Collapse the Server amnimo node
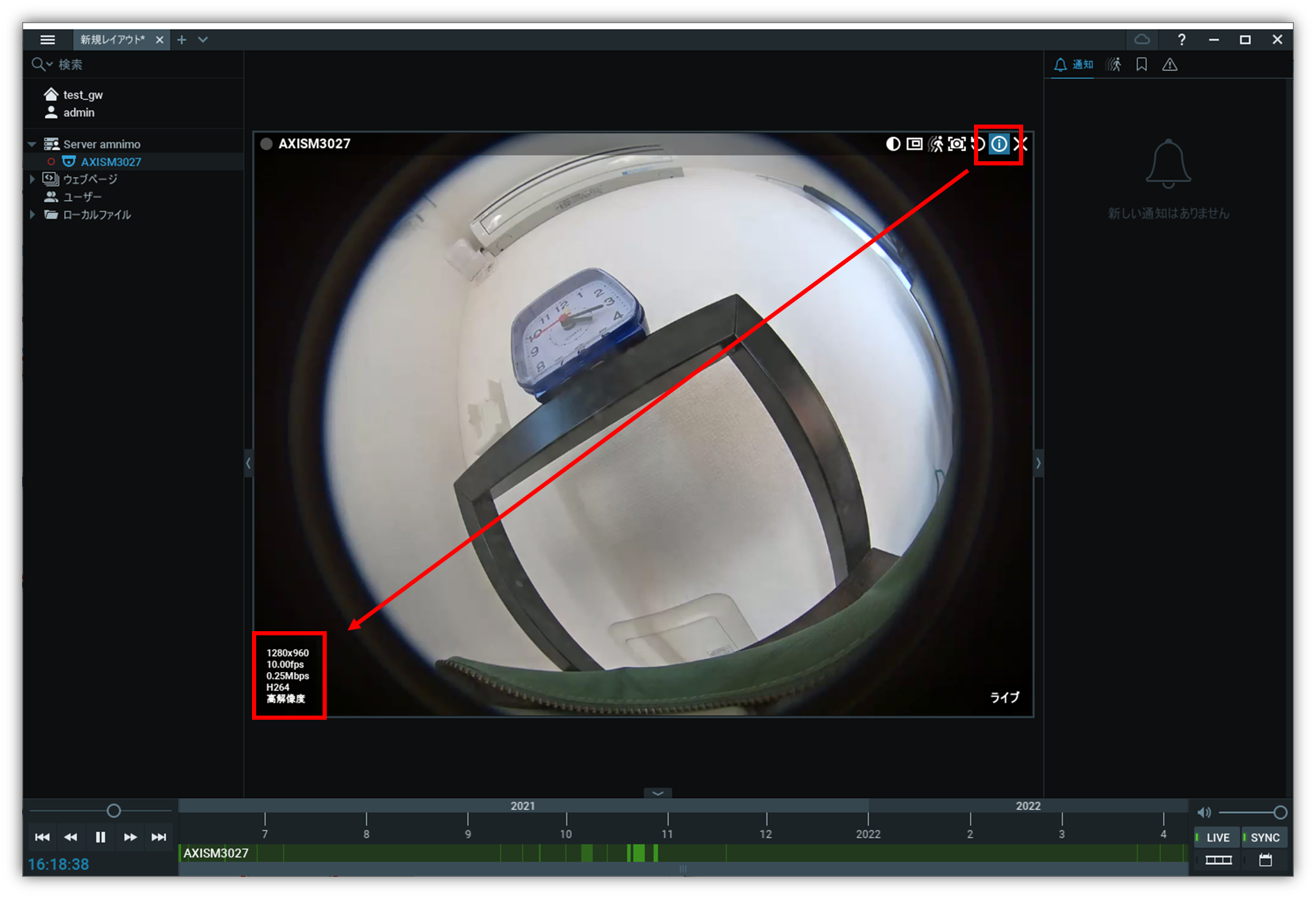1316x899 pixels. (x=32, y=144)
